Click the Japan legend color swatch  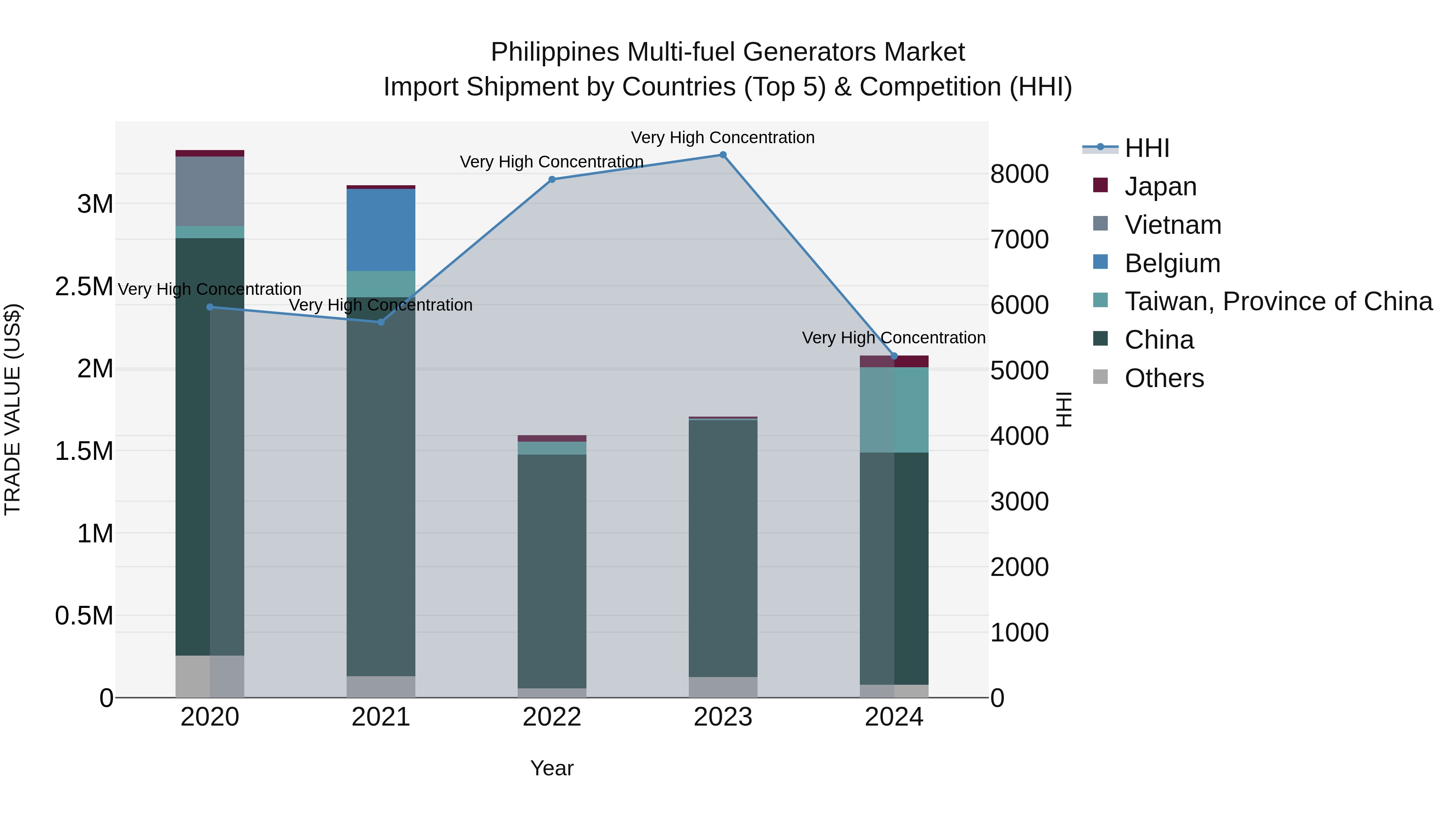1100,185
